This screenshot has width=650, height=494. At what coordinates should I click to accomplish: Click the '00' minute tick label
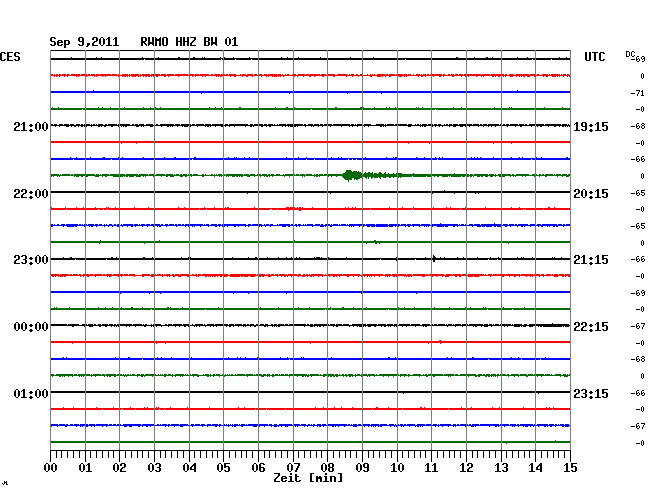pos(51,467)
